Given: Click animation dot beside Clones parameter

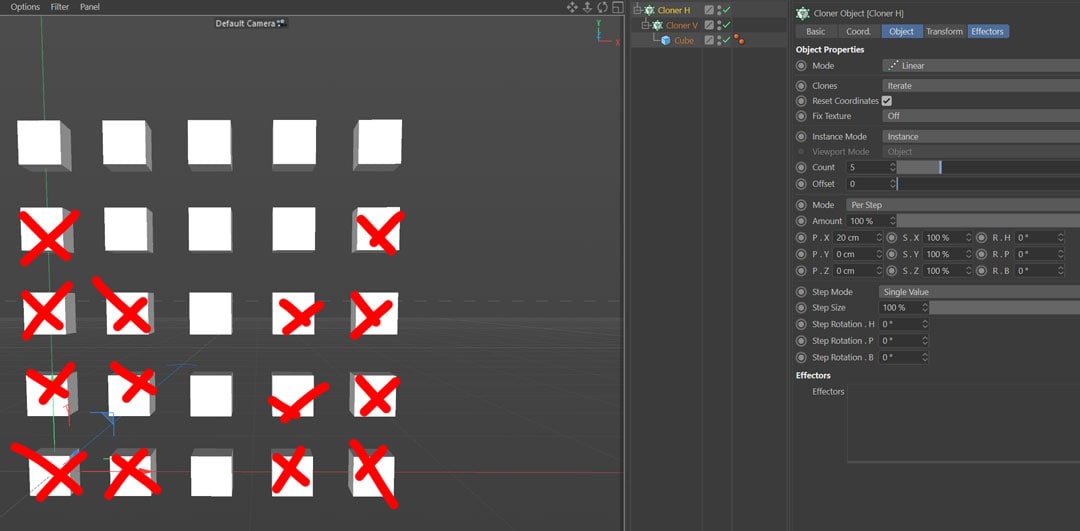Looking at the screenshot, I should coord(800,86).
